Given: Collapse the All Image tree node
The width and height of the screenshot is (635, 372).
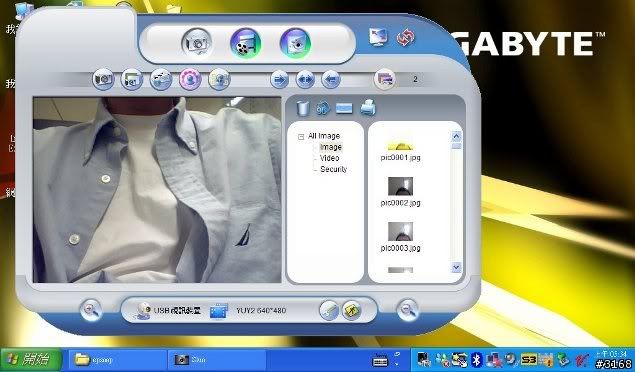Looking at the screenshot, I should (x=301, y=137).
